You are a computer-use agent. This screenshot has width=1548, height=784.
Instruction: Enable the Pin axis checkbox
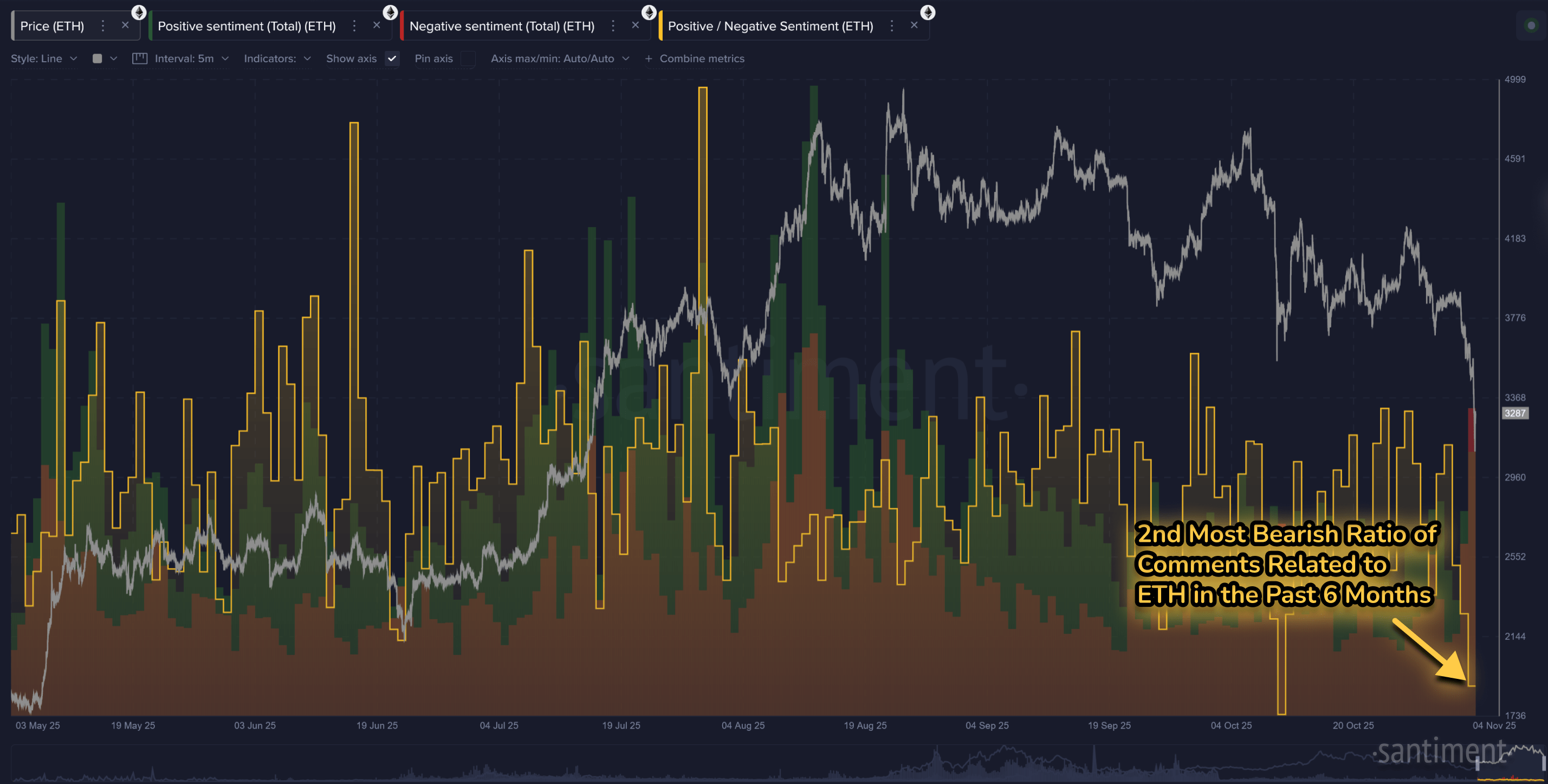(x=469, y=59)
